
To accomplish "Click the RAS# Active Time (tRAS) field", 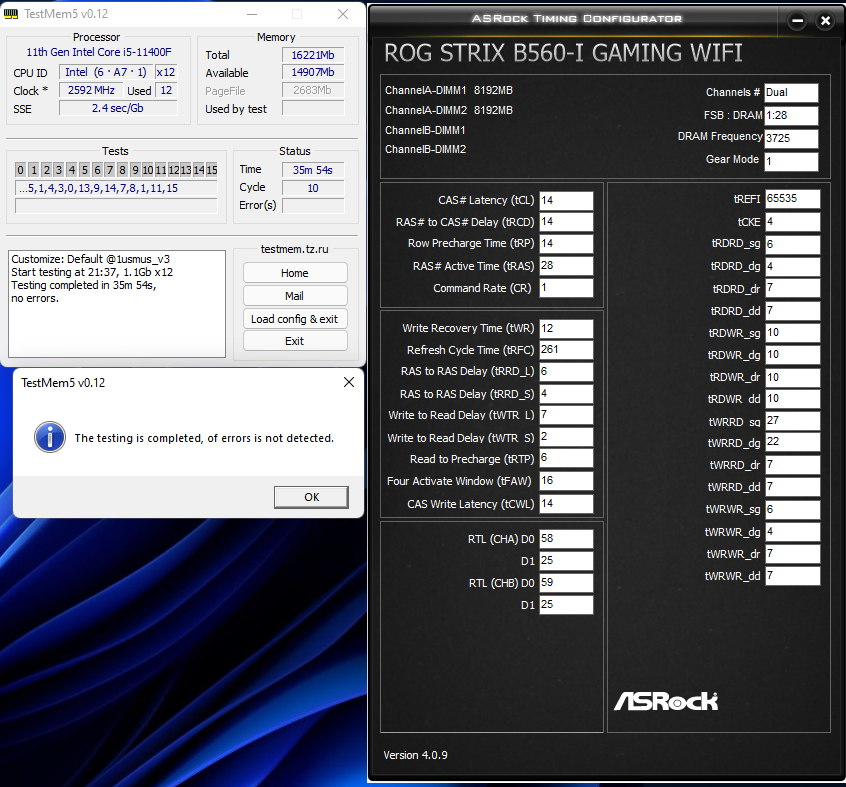I will click(566, 266).
